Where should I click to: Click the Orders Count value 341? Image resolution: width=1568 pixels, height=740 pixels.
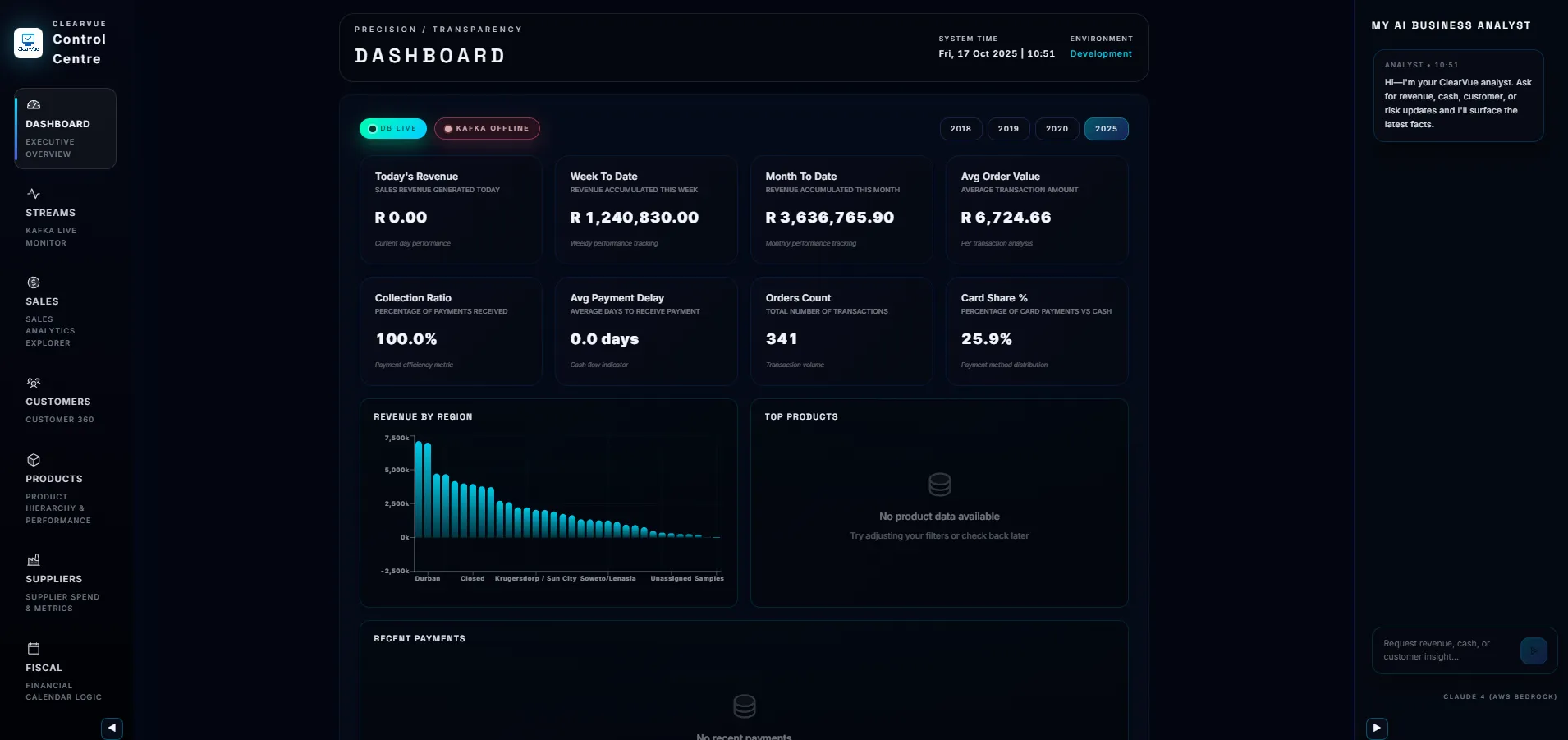pos(782,339)
